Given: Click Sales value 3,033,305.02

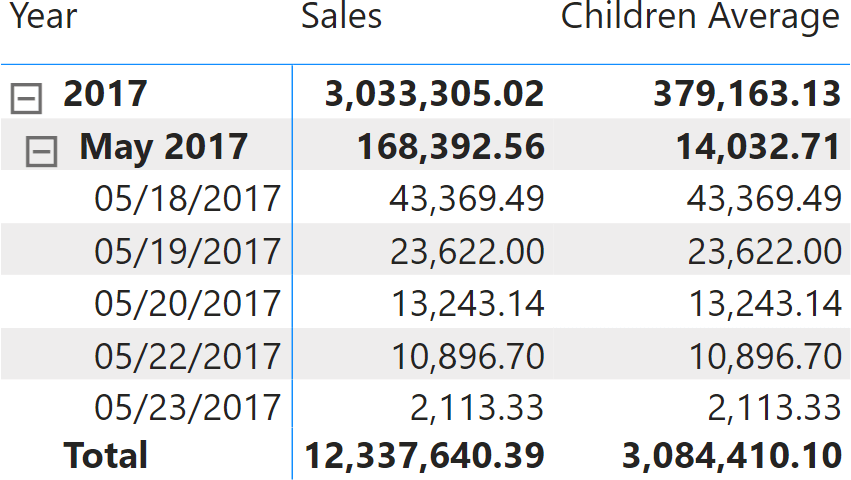Looking at the screenshot, I should (x=434, y=94).
